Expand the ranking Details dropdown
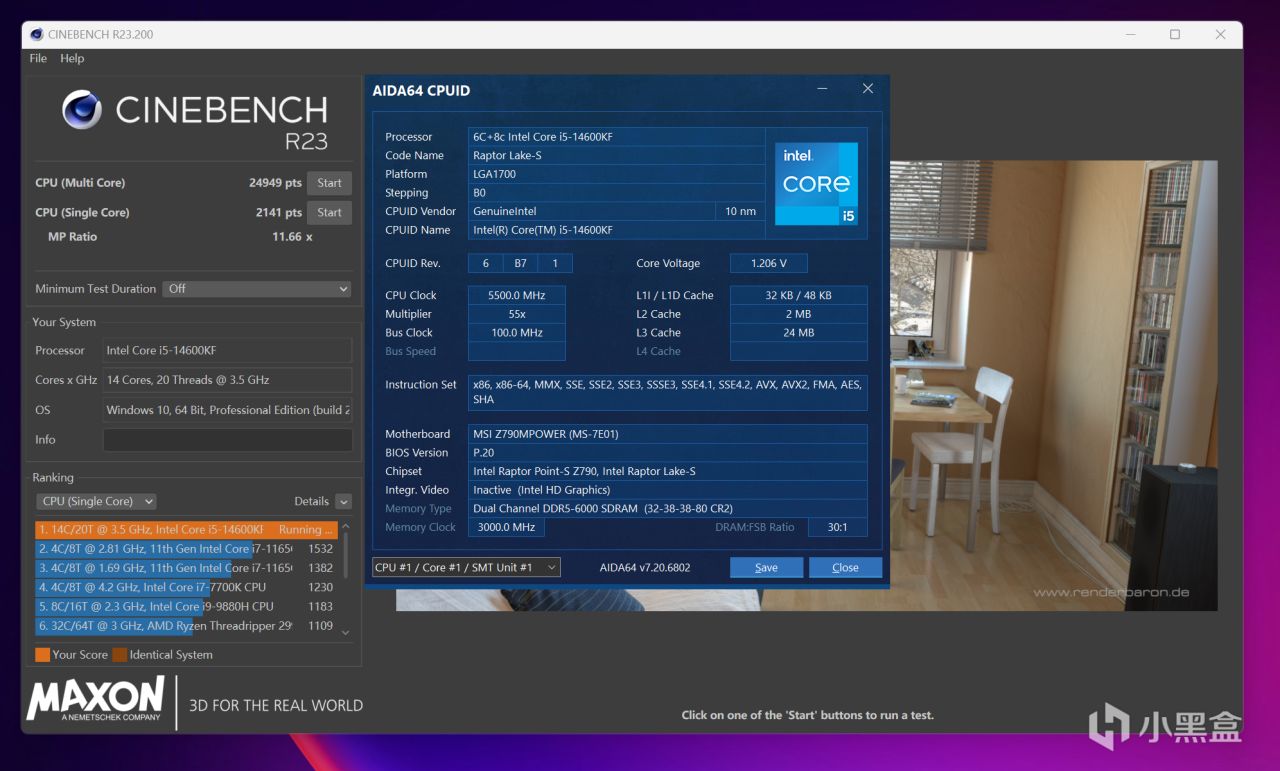The height and width of the screenshot is (771, 1280). (x=343, y=502)
